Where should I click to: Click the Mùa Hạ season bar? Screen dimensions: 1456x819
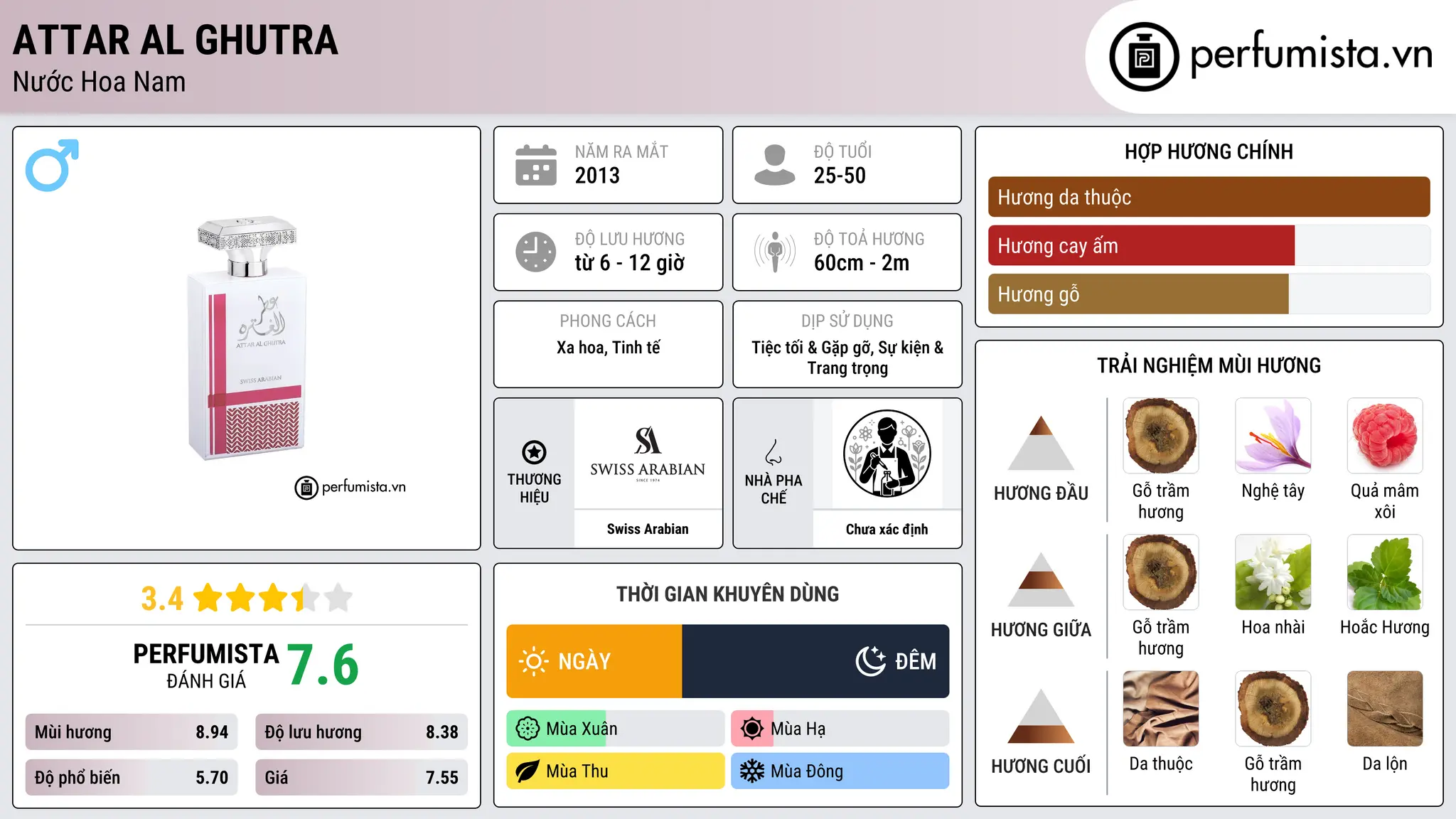click(840, 729)
